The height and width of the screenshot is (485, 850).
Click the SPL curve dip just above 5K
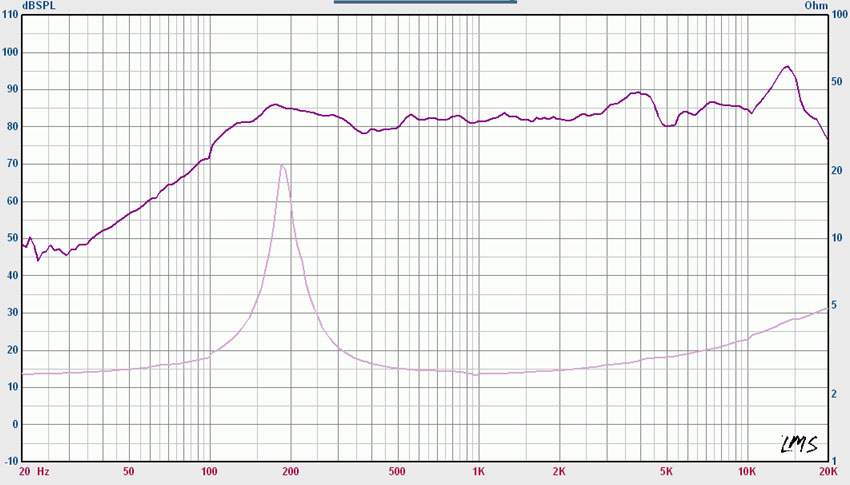[x=668, y=126]
